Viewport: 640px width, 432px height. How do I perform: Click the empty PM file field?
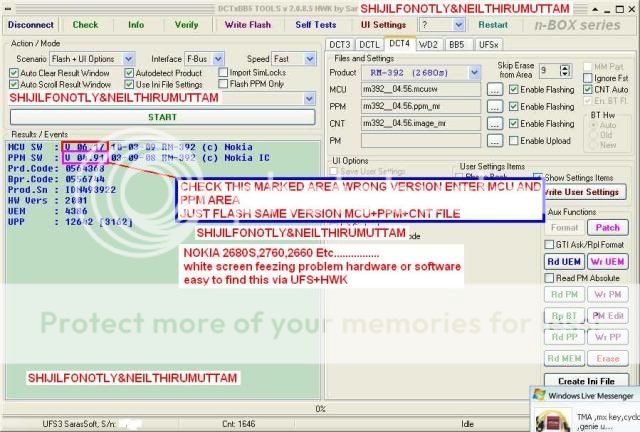[421, 140]
